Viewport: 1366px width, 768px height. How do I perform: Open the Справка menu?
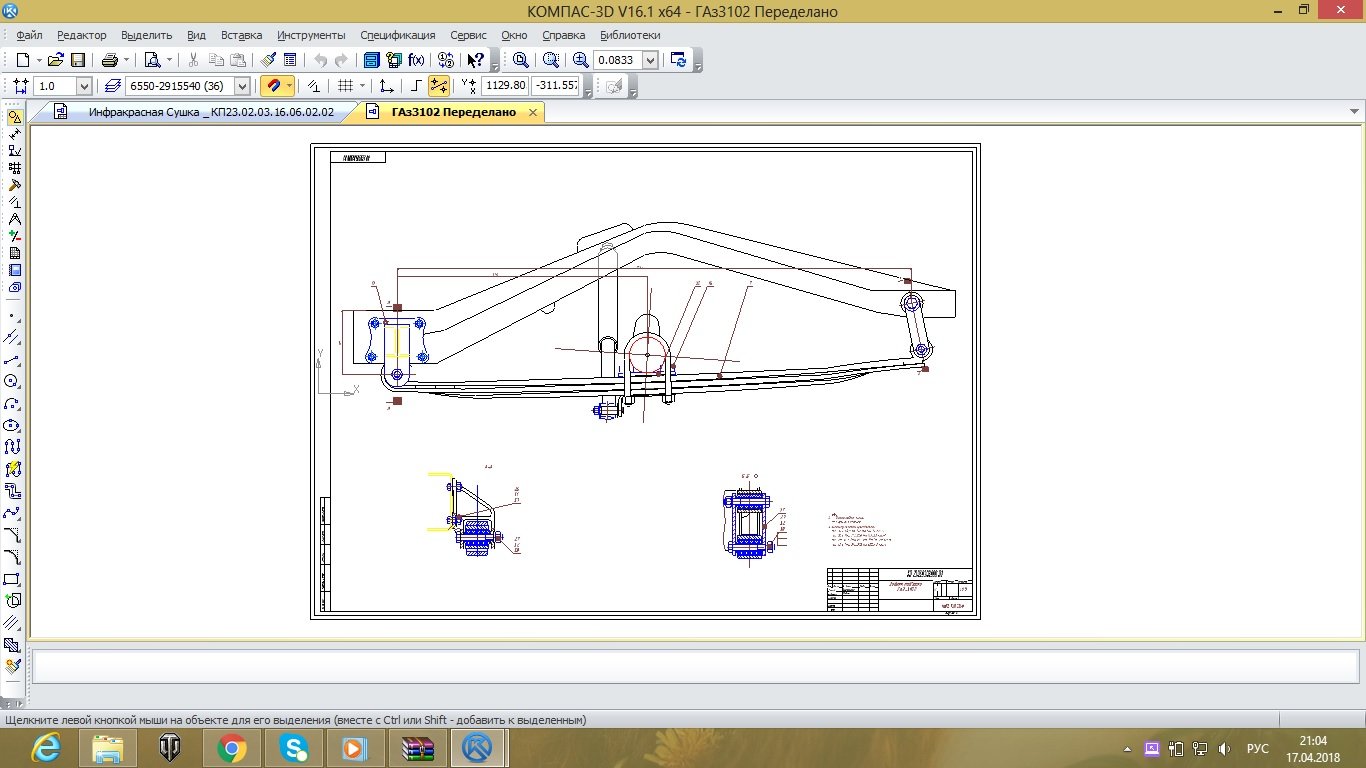[563, 35]
